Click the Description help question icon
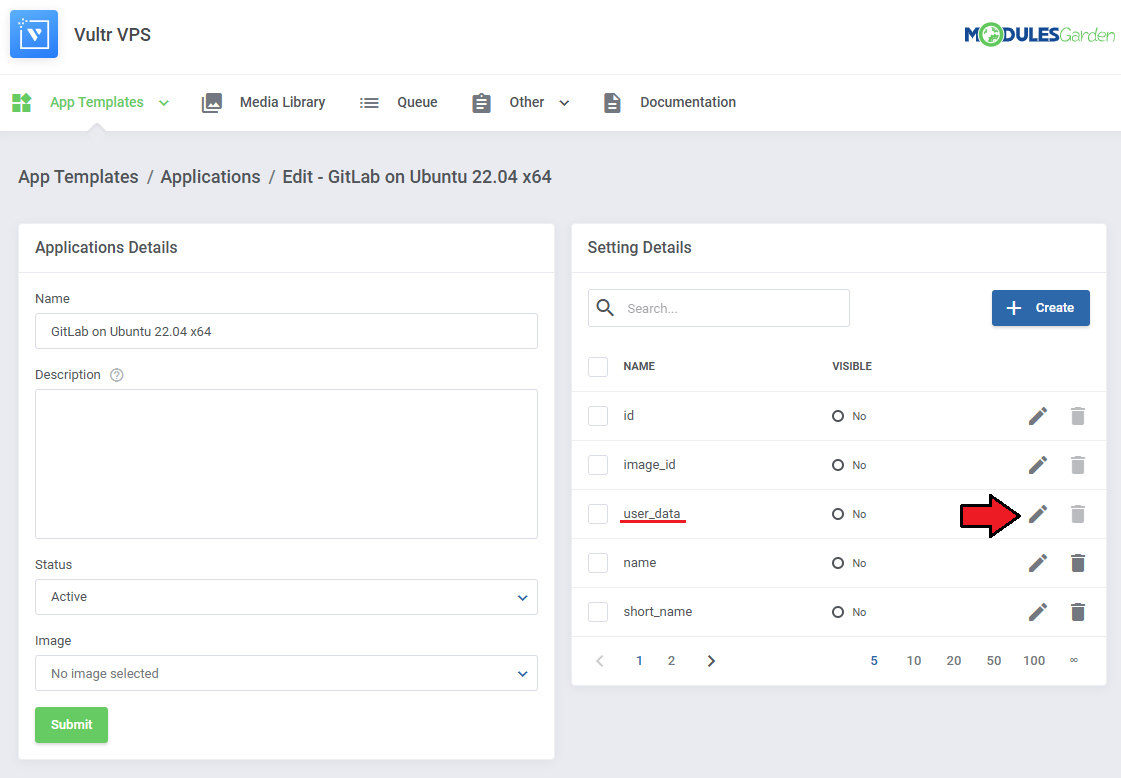This screenshot has height=778, width=1121. [x=117, y=375]
